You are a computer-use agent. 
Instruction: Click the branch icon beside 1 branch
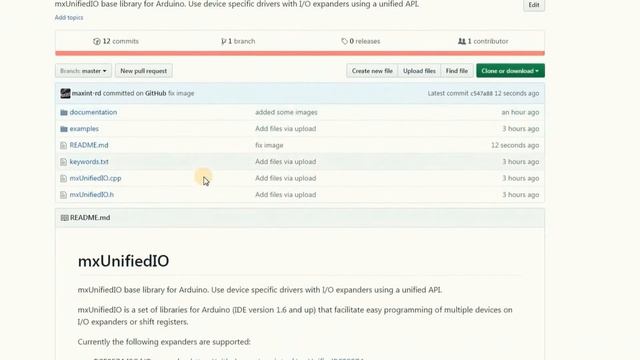pyautogui.click(x=223, y=41)
